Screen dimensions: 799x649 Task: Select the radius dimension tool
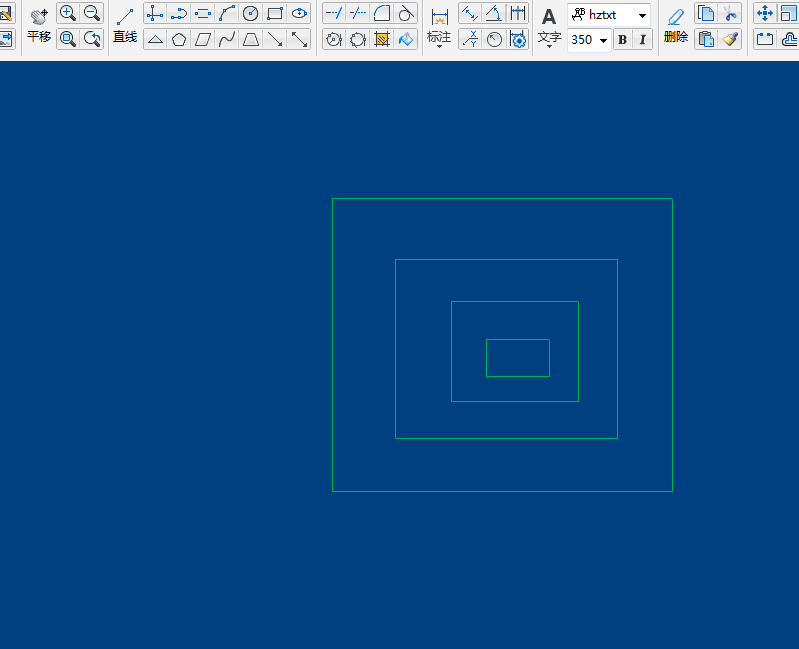tap(493, 39)
